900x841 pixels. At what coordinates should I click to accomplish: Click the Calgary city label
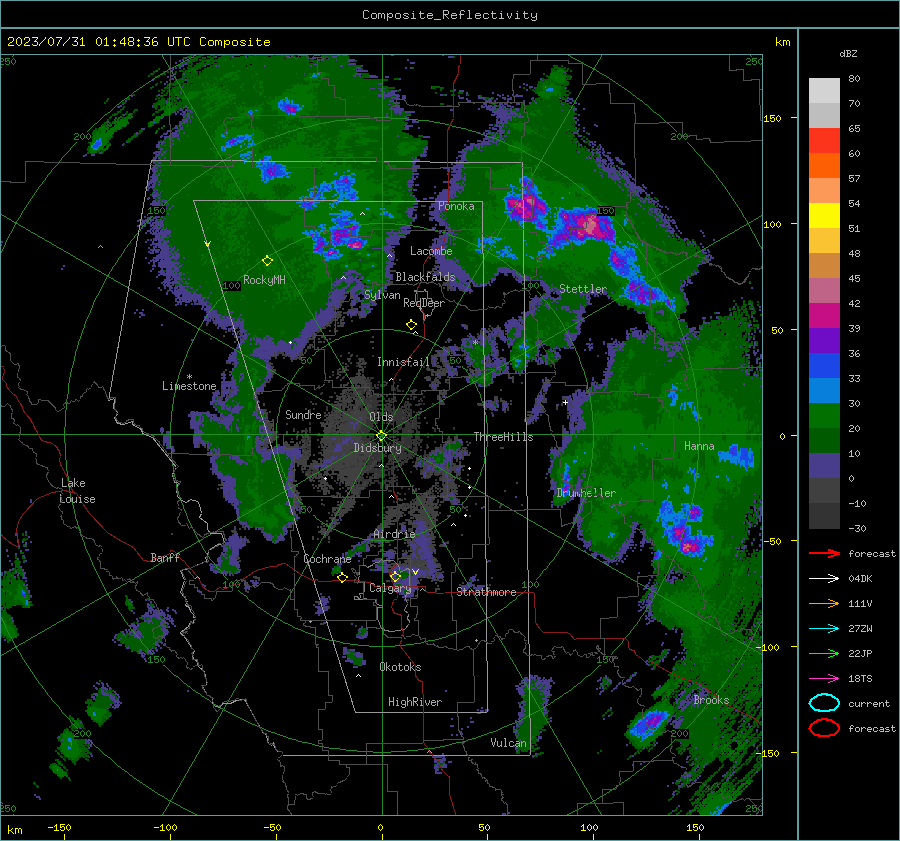(390, 588)
